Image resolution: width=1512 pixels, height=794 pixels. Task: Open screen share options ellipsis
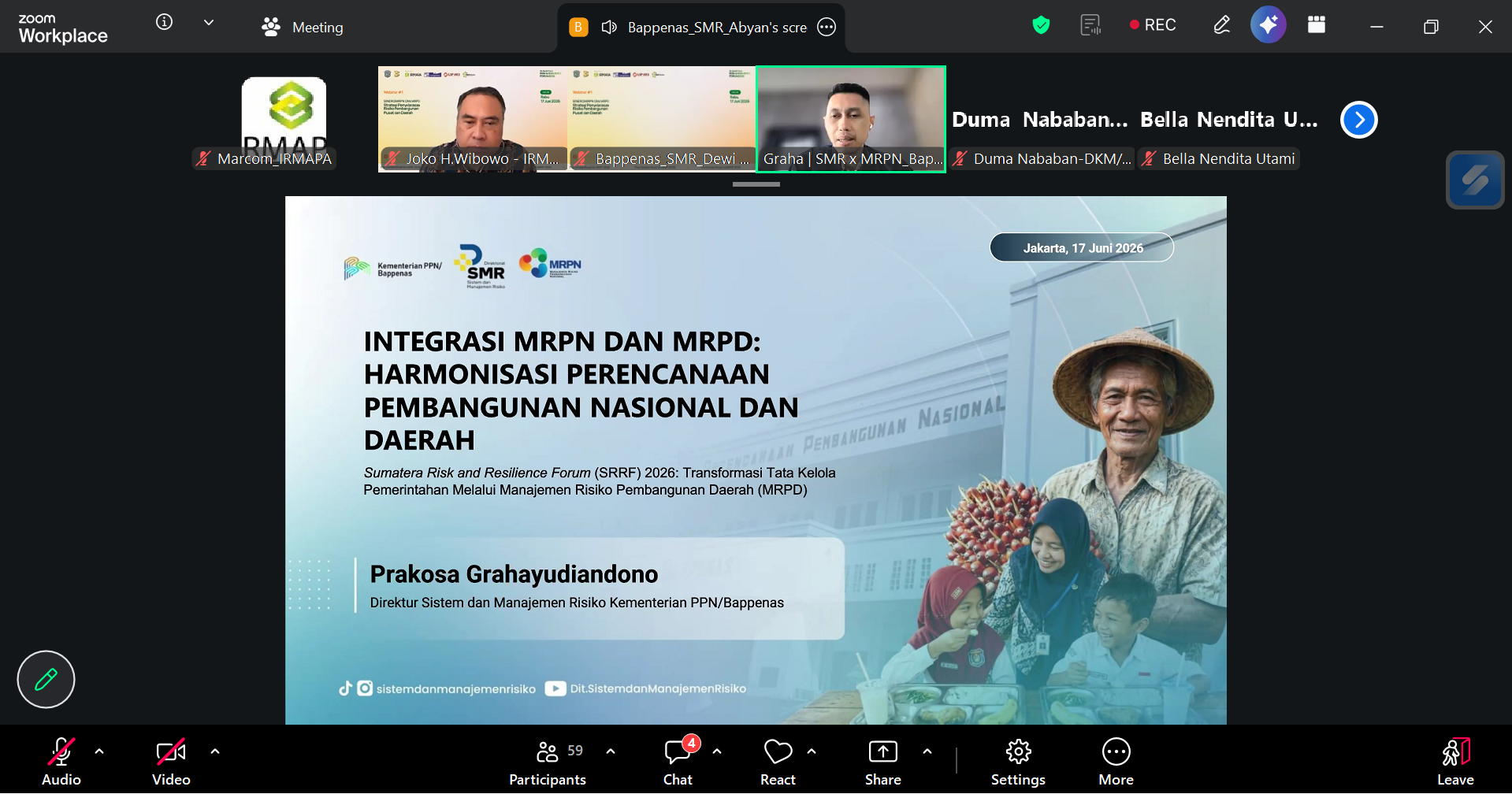(x=827, y=28)
